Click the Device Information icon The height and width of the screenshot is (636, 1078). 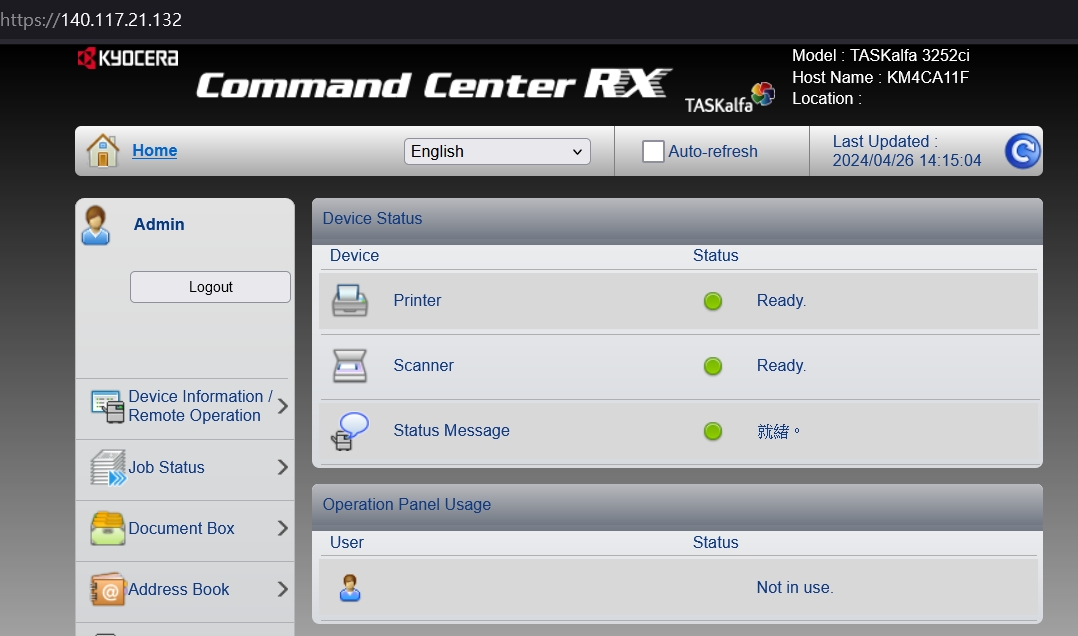[x=108, y=406]
